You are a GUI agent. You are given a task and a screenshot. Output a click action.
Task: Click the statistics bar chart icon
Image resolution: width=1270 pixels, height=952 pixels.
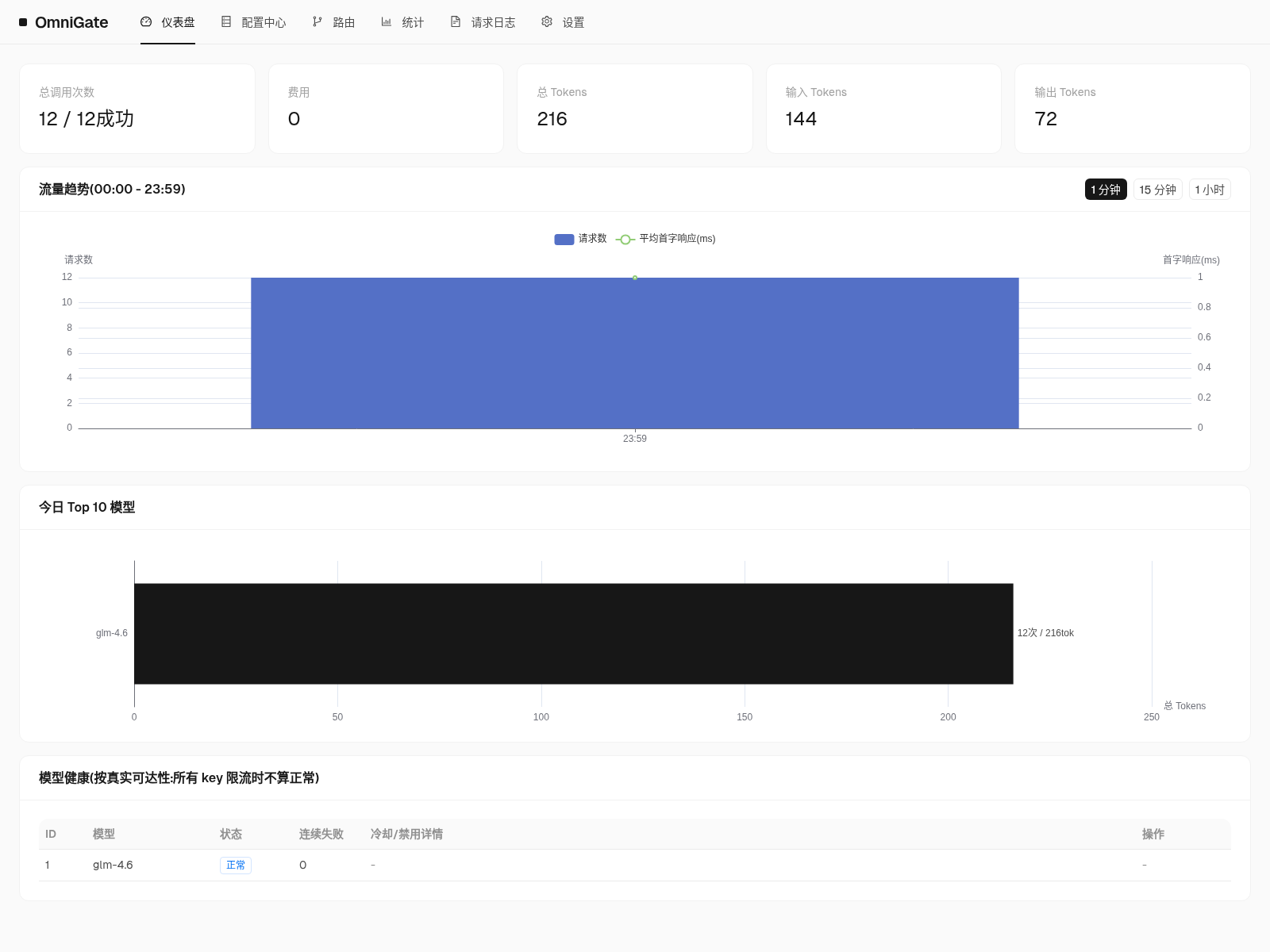[x=387, y=22]
